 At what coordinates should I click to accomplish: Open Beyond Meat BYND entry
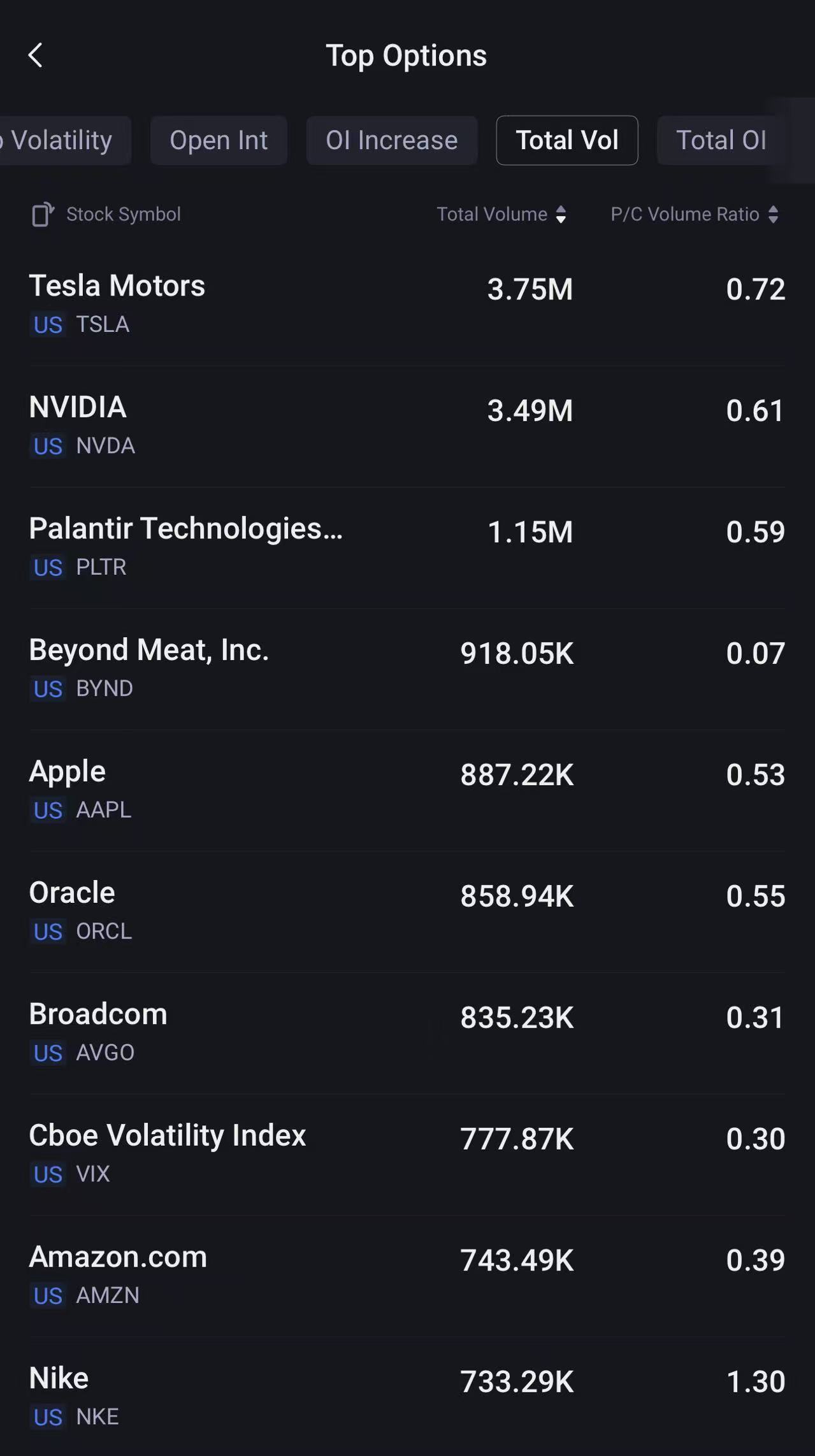(407, 668)
